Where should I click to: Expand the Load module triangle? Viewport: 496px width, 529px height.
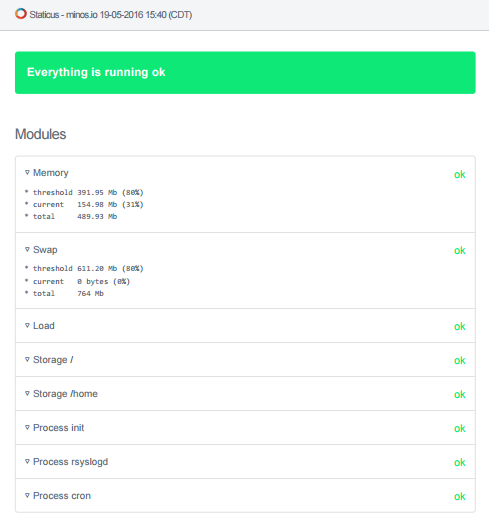(27, 326)
